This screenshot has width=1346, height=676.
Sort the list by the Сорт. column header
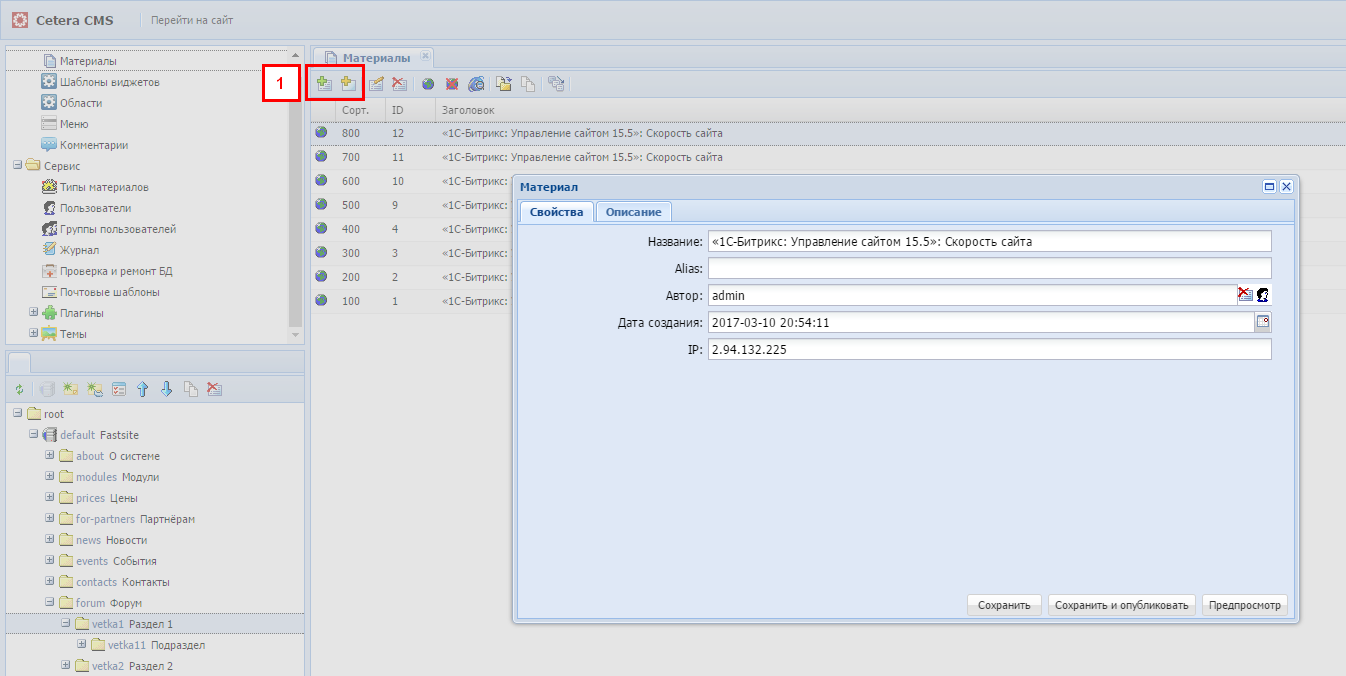[360, 109]
